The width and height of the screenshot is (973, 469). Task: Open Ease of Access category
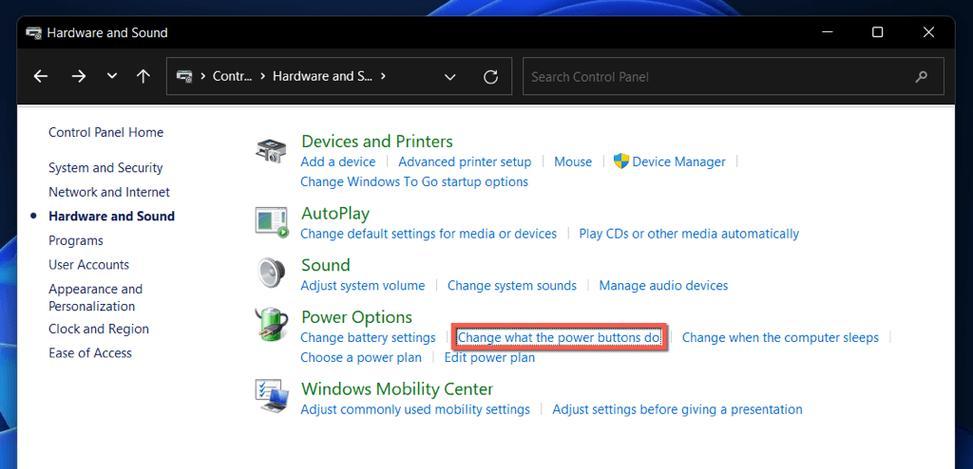pyautogui.click(x=90, y=353)
